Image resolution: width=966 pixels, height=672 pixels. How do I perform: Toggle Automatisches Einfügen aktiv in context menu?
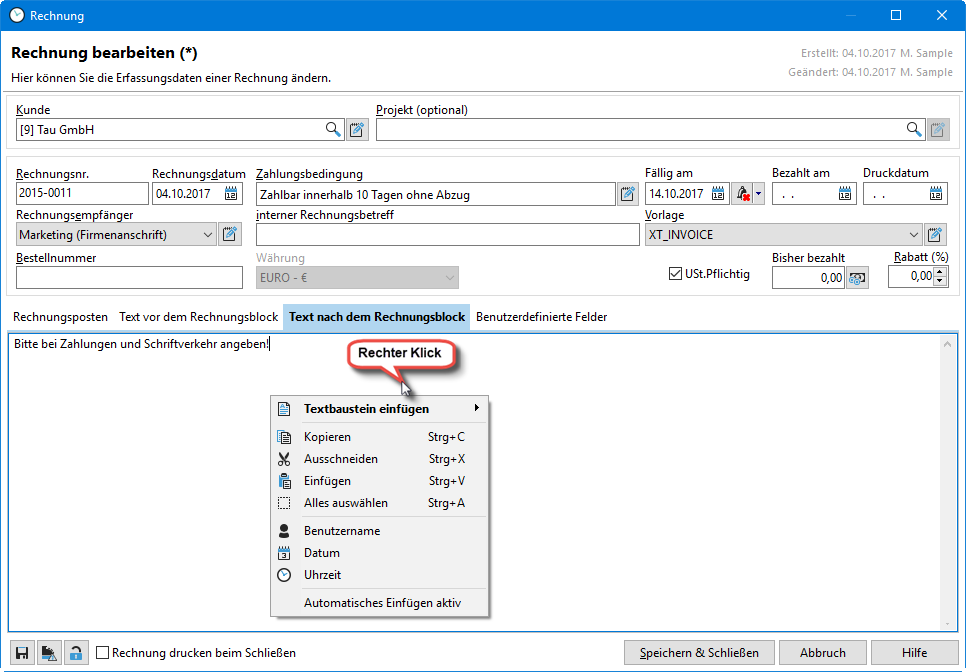point(382,603)
